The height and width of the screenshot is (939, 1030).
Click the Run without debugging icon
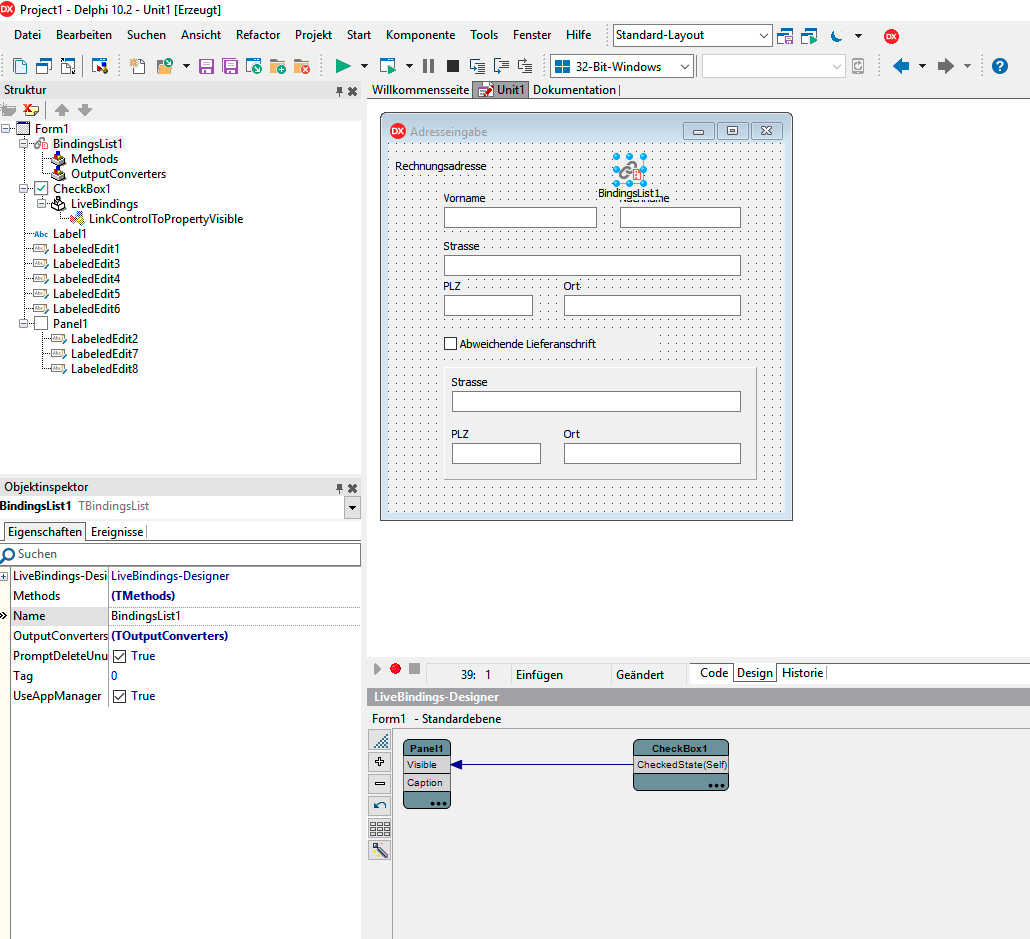pos(388,66)
